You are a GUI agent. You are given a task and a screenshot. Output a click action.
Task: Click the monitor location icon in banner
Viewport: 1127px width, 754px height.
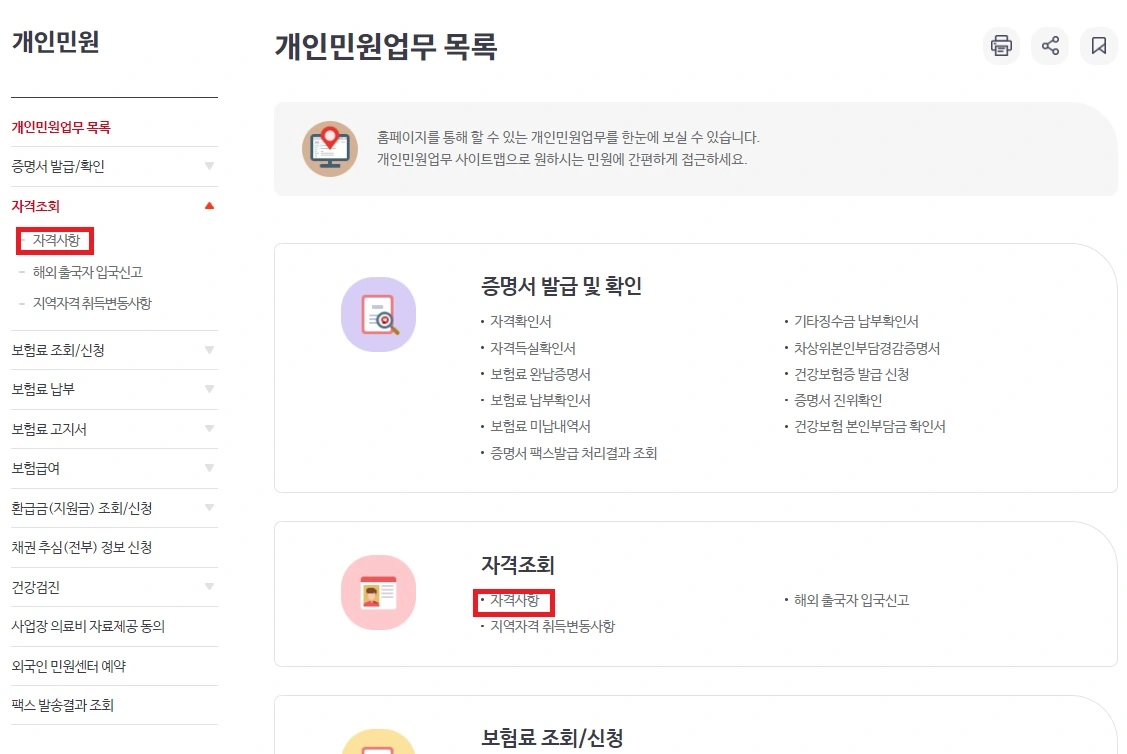tap(330, 150)
